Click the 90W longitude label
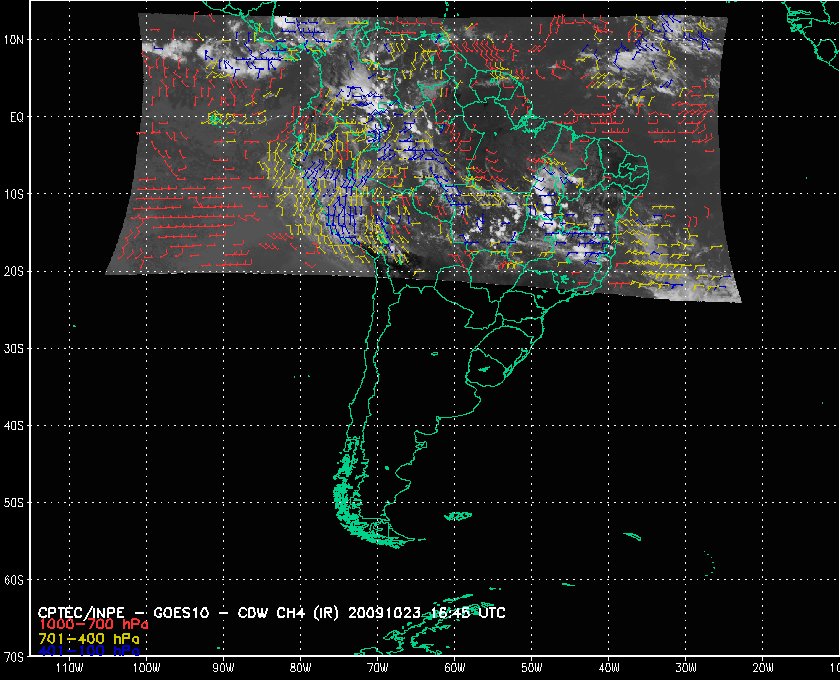Viewport: 840px width, 680px height. 223,668
